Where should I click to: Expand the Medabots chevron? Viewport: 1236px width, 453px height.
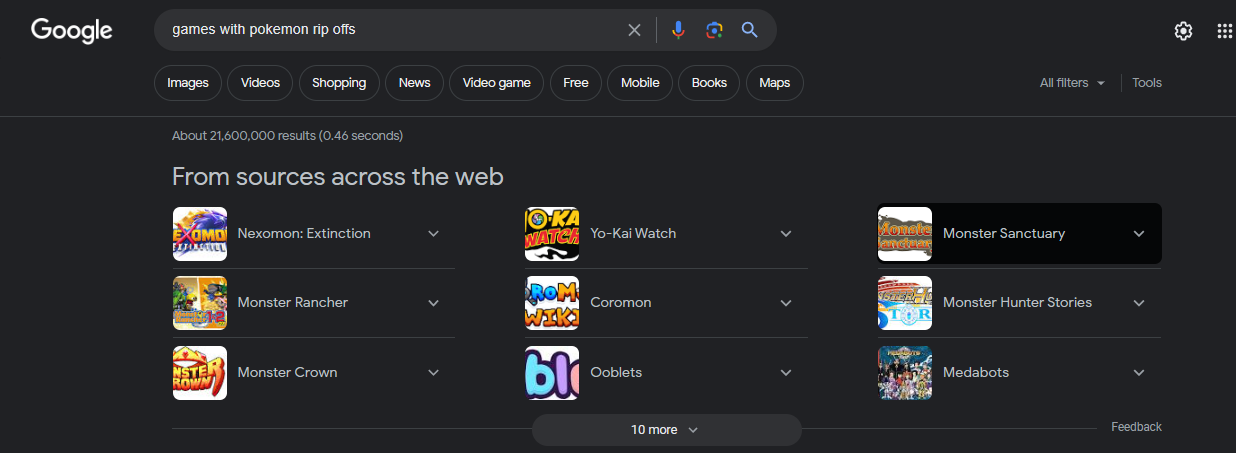pyautogui.click(x=1139, y=373)
